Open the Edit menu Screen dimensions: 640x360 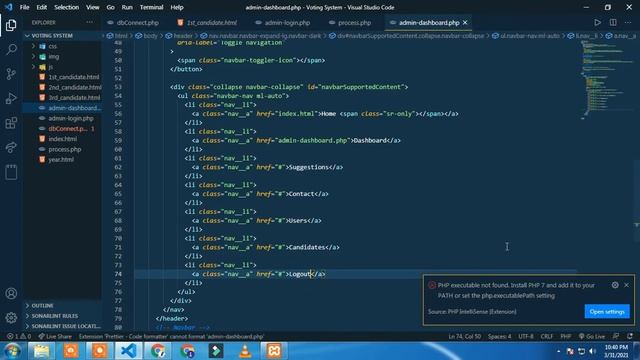point(41,7)
